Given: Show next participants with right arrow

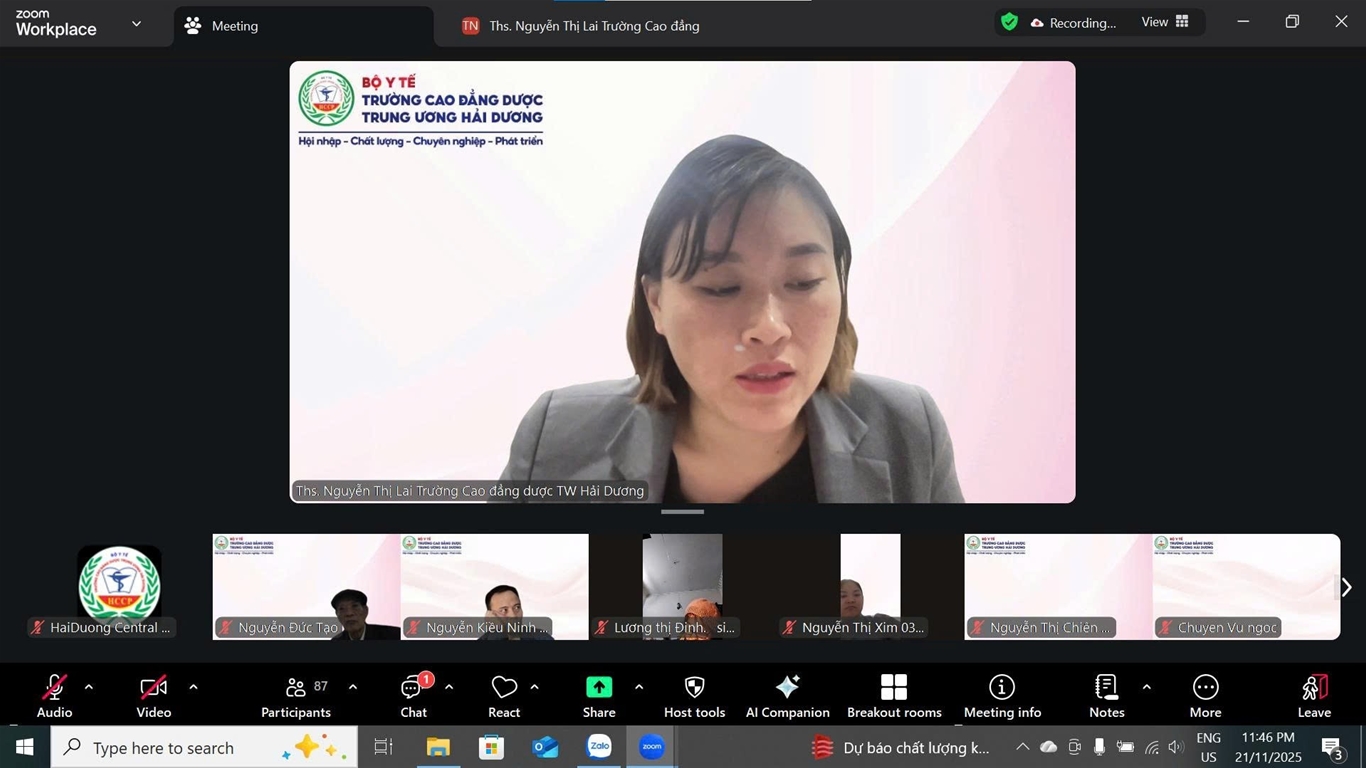Looking at the screenshot, I should click(x=1346, y=587).
